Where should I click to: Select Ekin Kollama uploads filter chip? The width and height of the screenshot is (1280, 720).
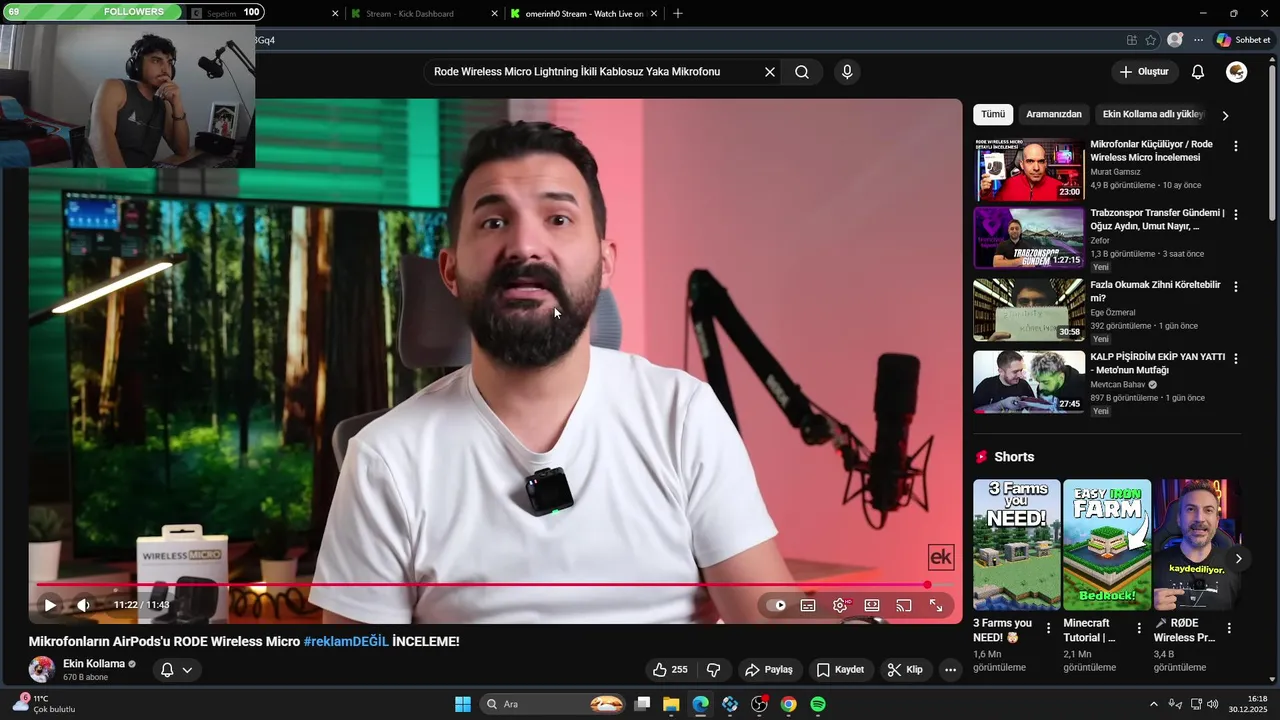click(1153, 114)
